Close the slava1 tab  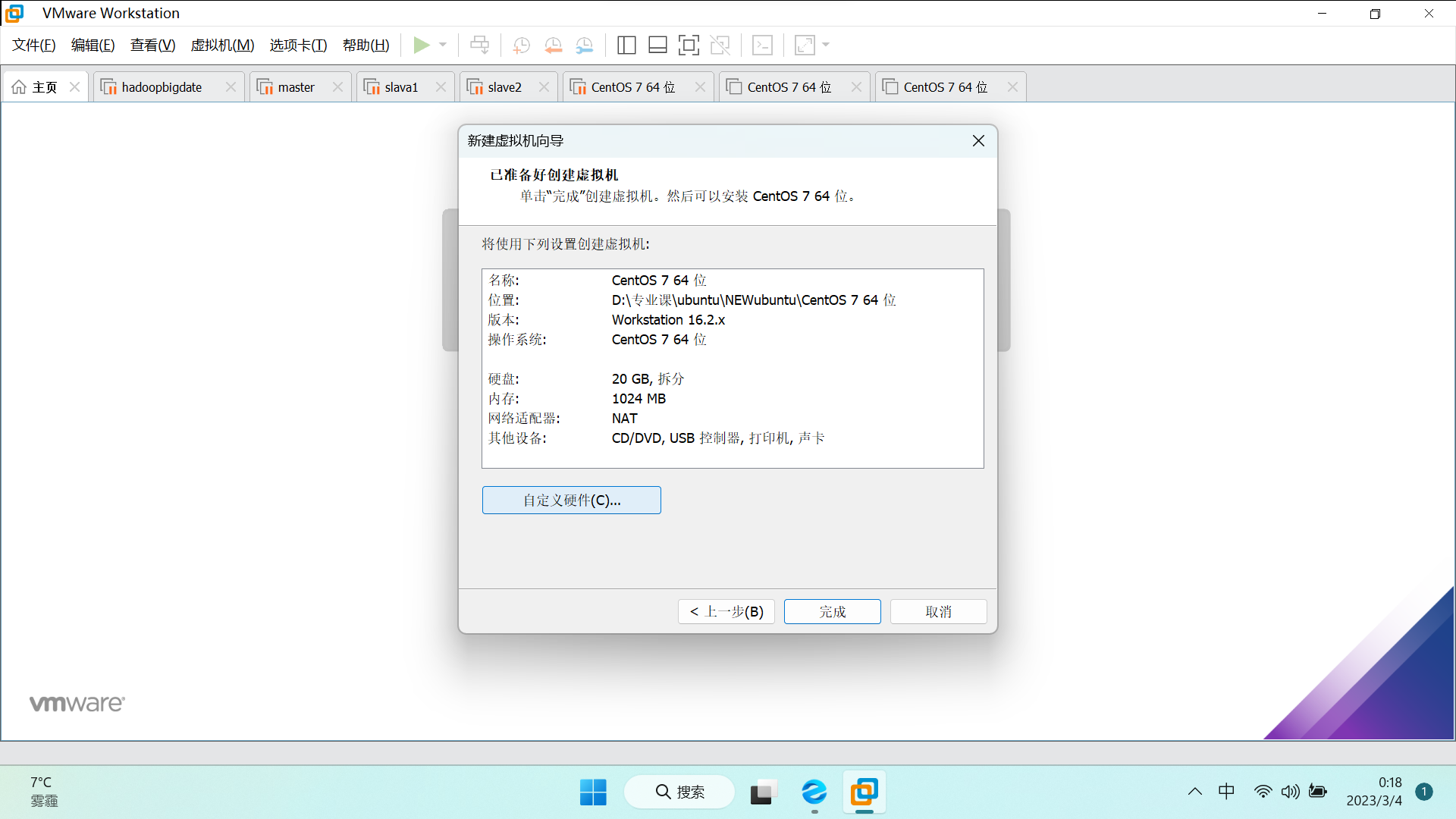(x=441, y=87)
